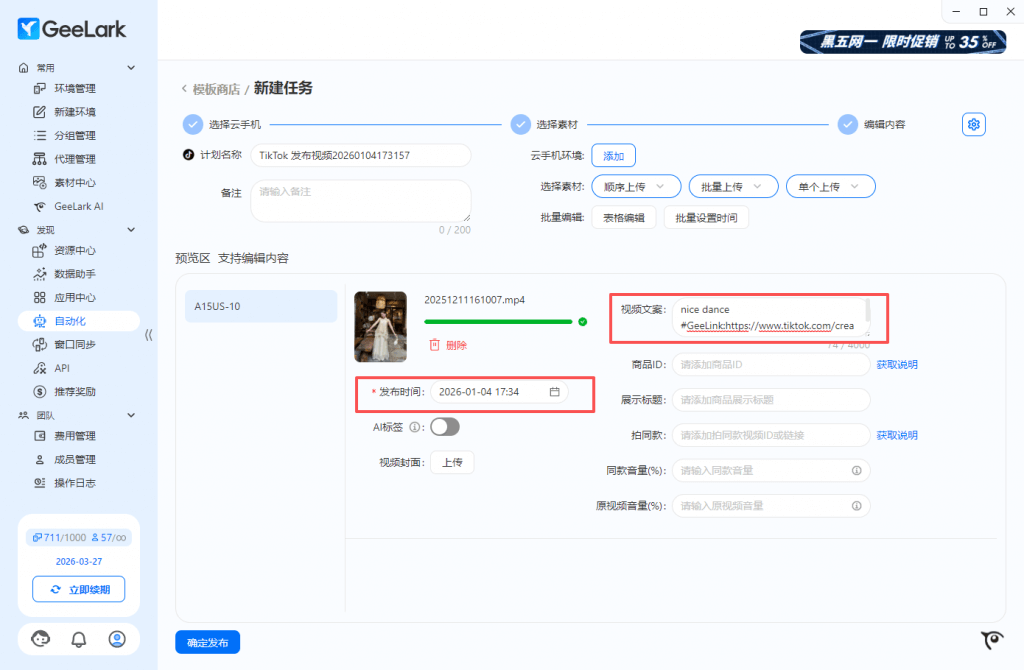Select 窗口同步 from the sidebar menu
This screenshot has height=670, width=1024.
[x=75, y=345]
